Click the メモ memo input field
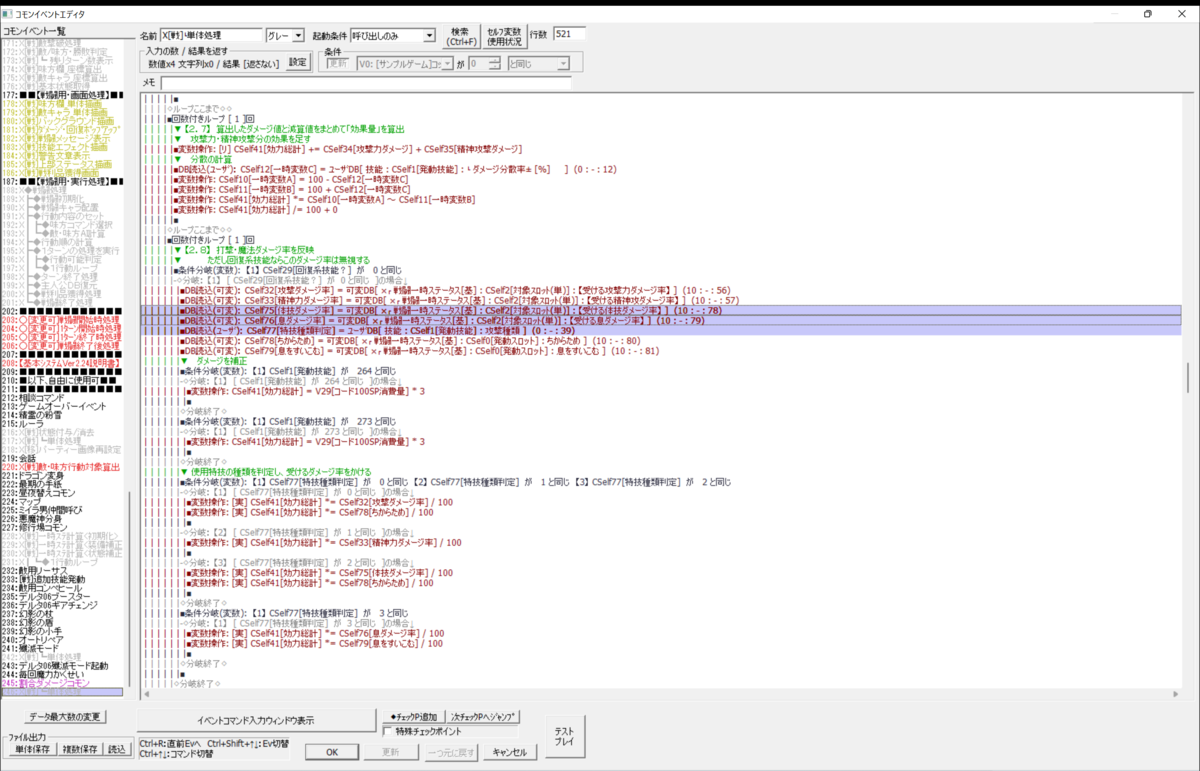This screenshot has width=1200, height=771. (x=365, y=83)
